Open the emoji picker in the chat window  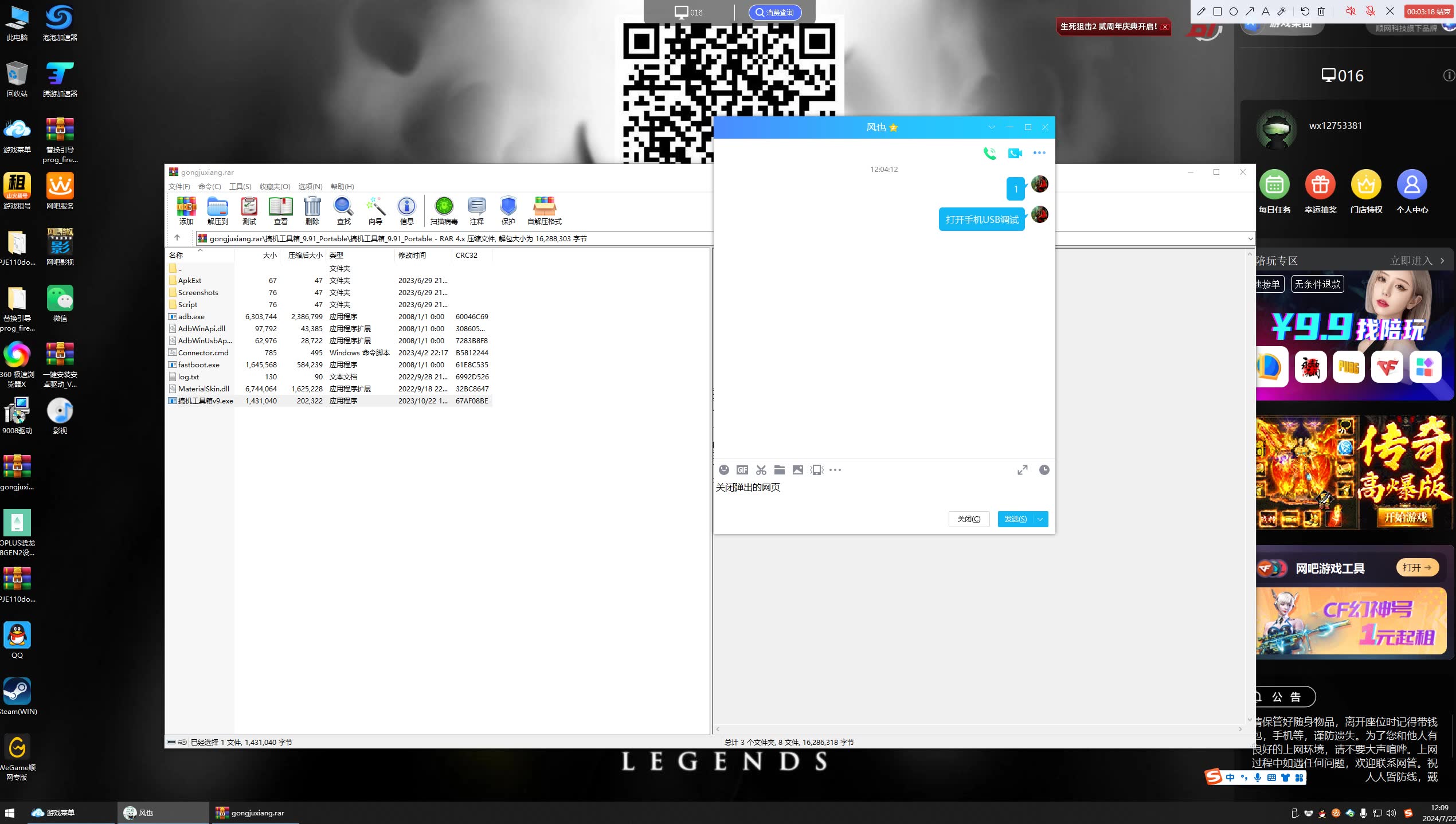click(x=724, y=470)
